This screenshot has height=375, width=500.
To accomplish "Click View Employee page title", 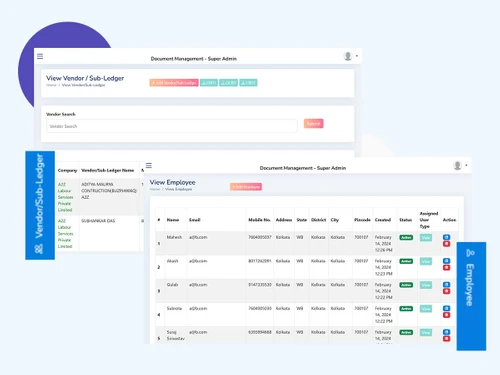I will click(172, 182).
